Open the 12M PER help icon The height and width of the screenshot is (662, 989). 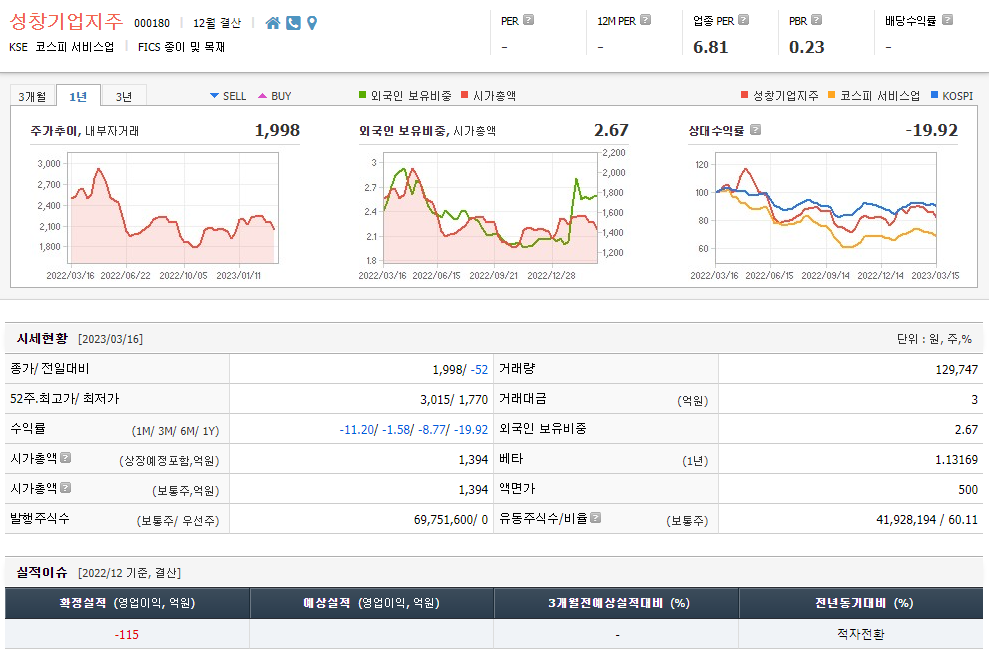645,20
